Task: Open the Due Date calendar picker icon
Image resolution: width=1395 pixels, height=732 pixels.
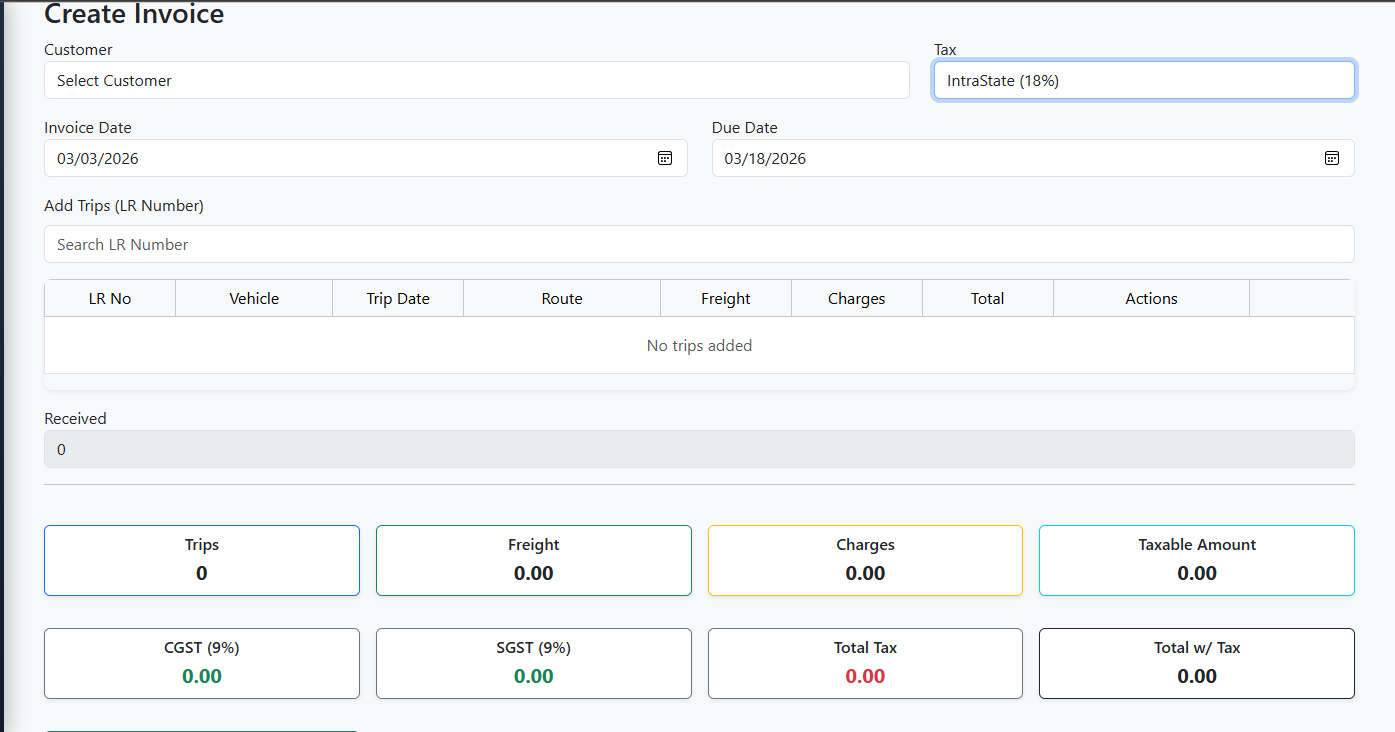Action: coord(1332,158)
